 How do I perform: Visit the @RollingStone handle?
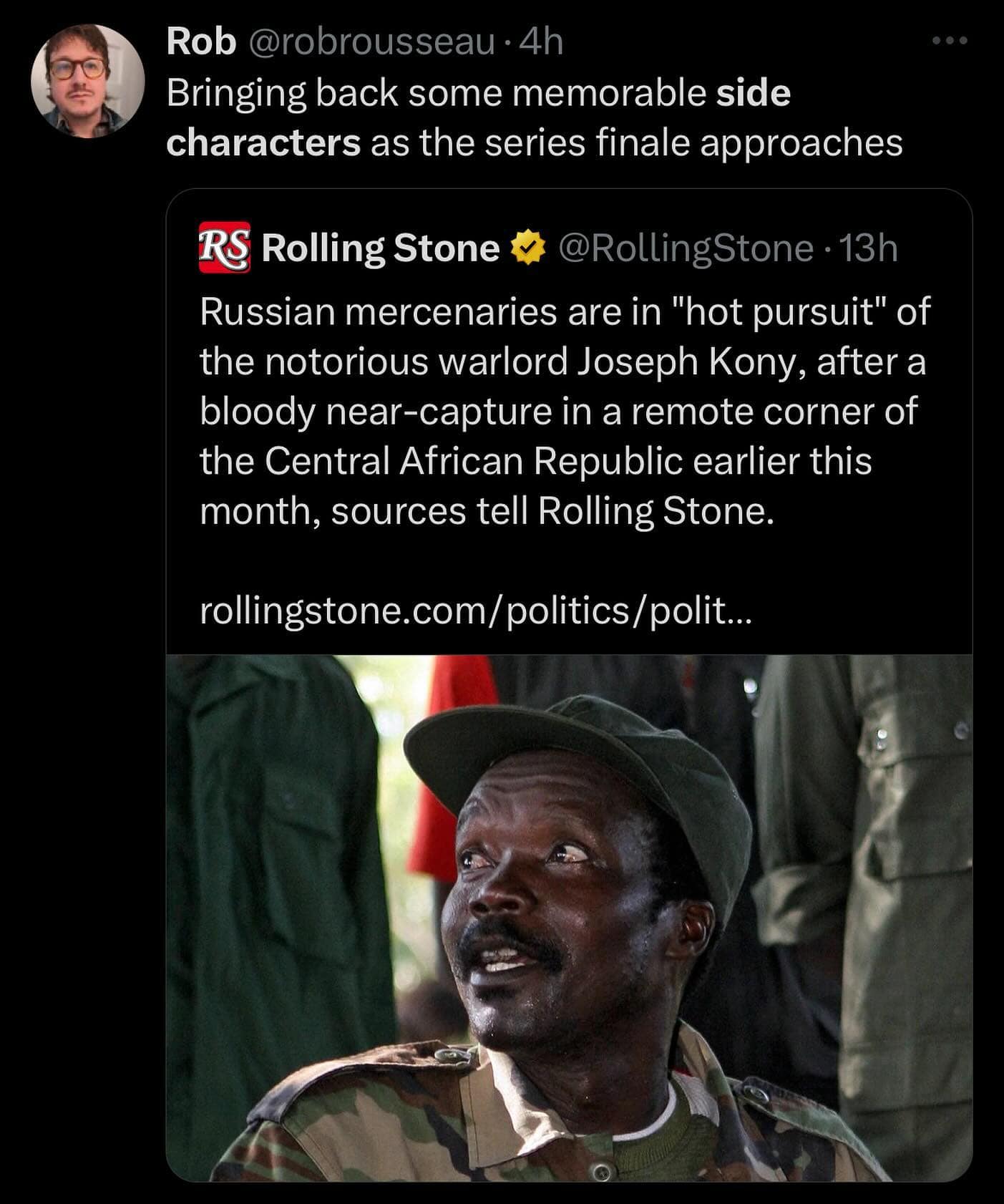click(686, 248)
